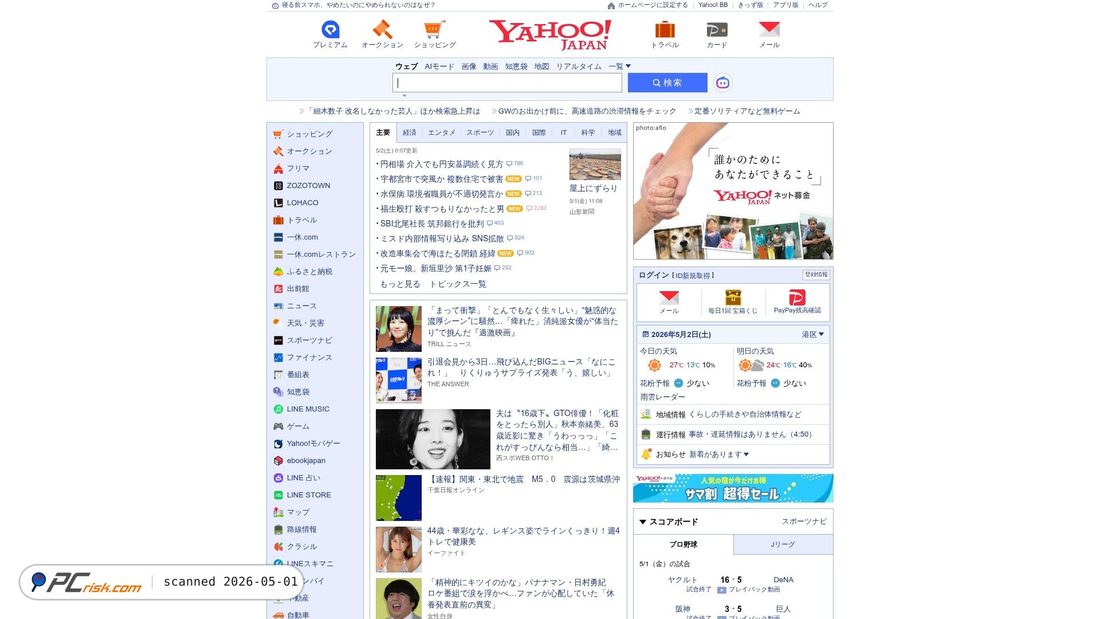1100x619 pixels.
Task: Choose 画像 search mode
Action: coord(469,66)
